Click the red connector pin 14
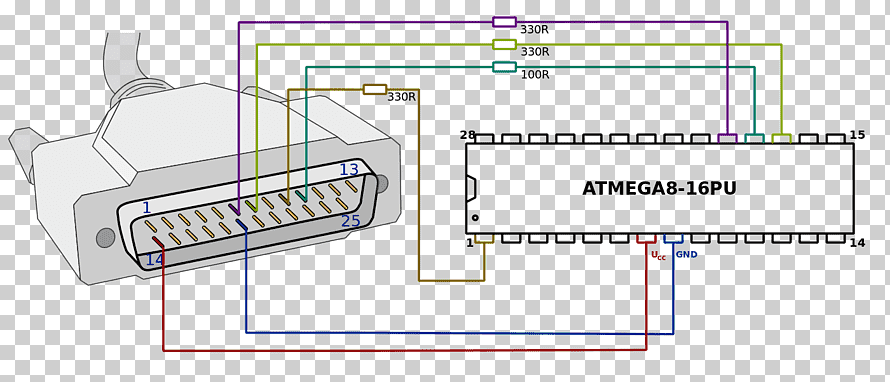 [158, 242]
